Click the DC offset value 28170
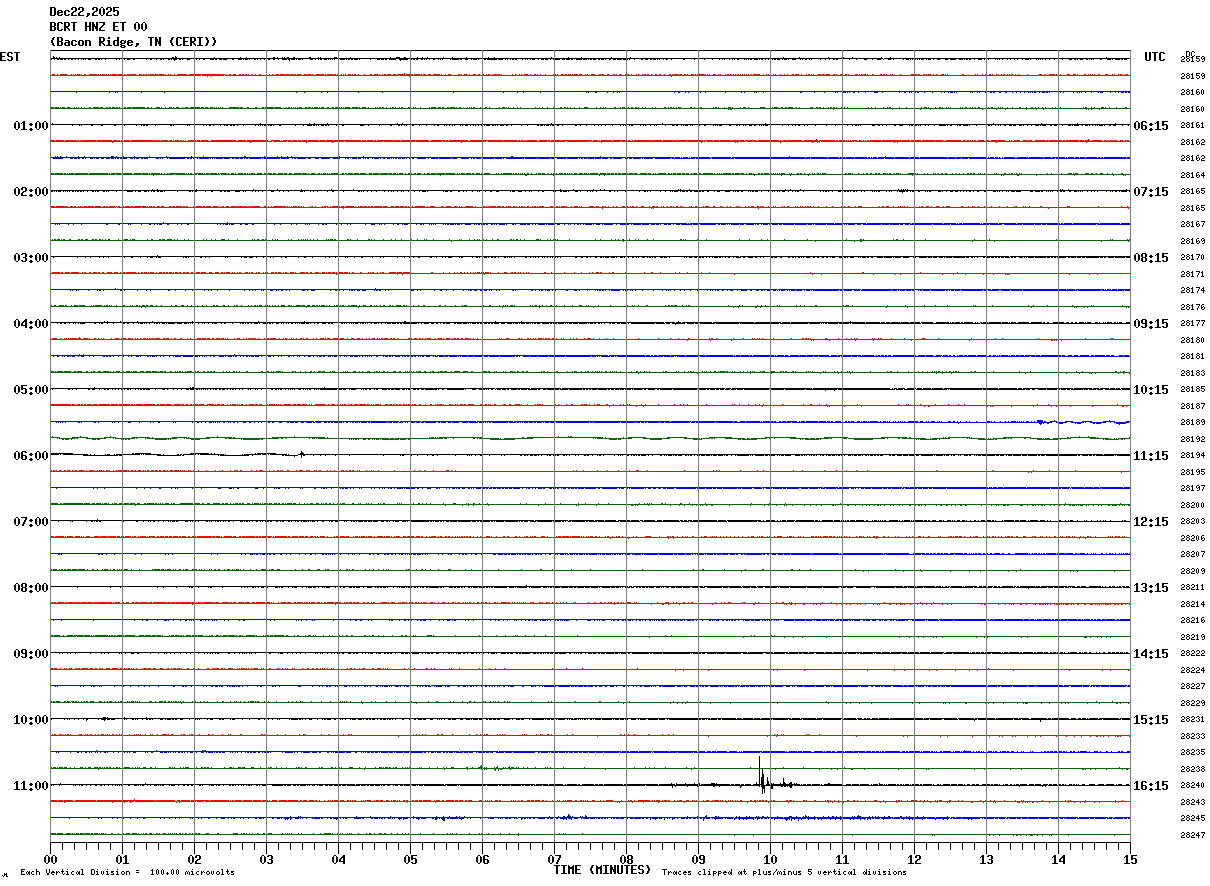 pyautogui.click(x=1193, y=258)
